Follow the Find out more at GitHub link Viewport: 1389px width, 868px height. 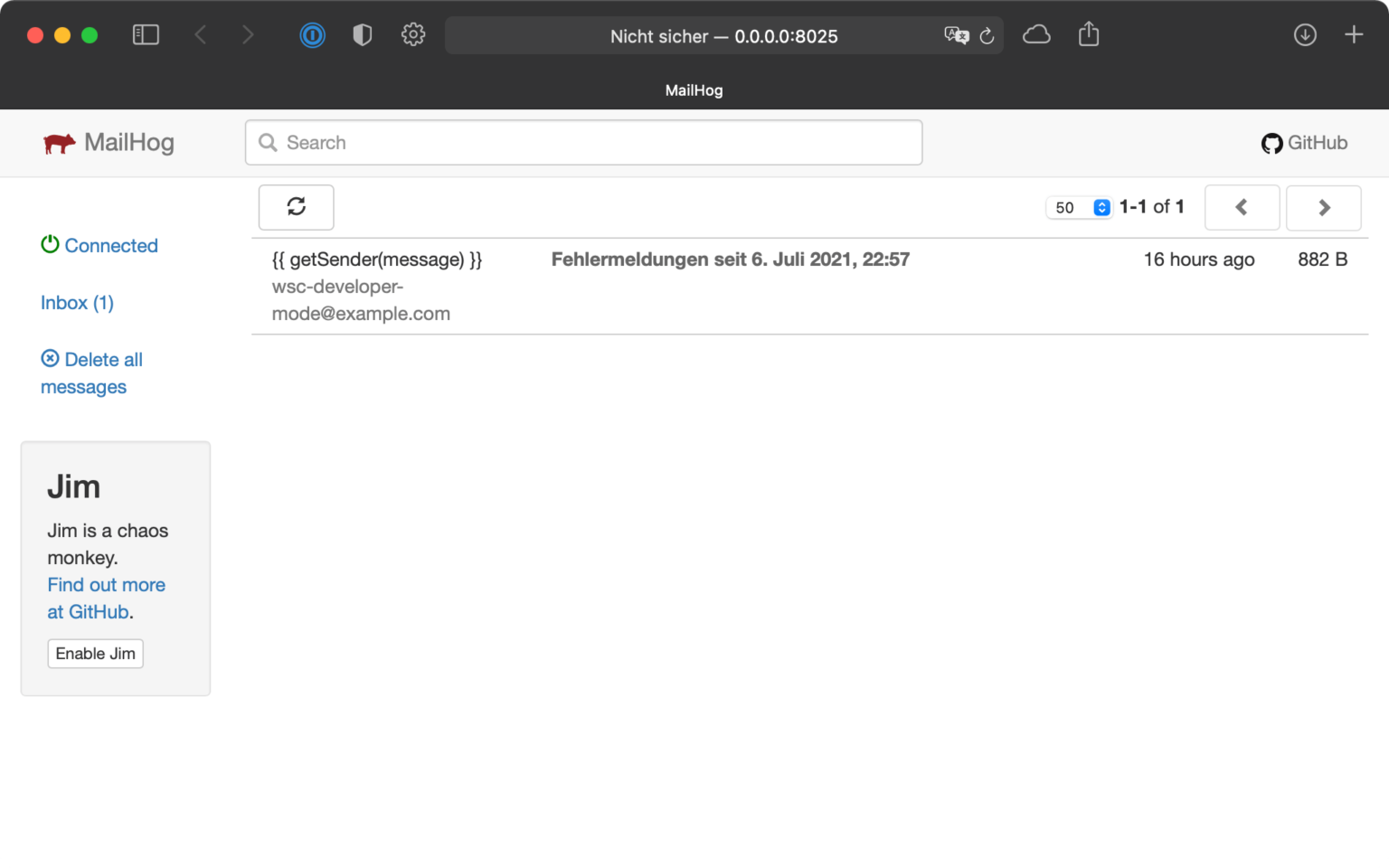[x=106, y=584]
